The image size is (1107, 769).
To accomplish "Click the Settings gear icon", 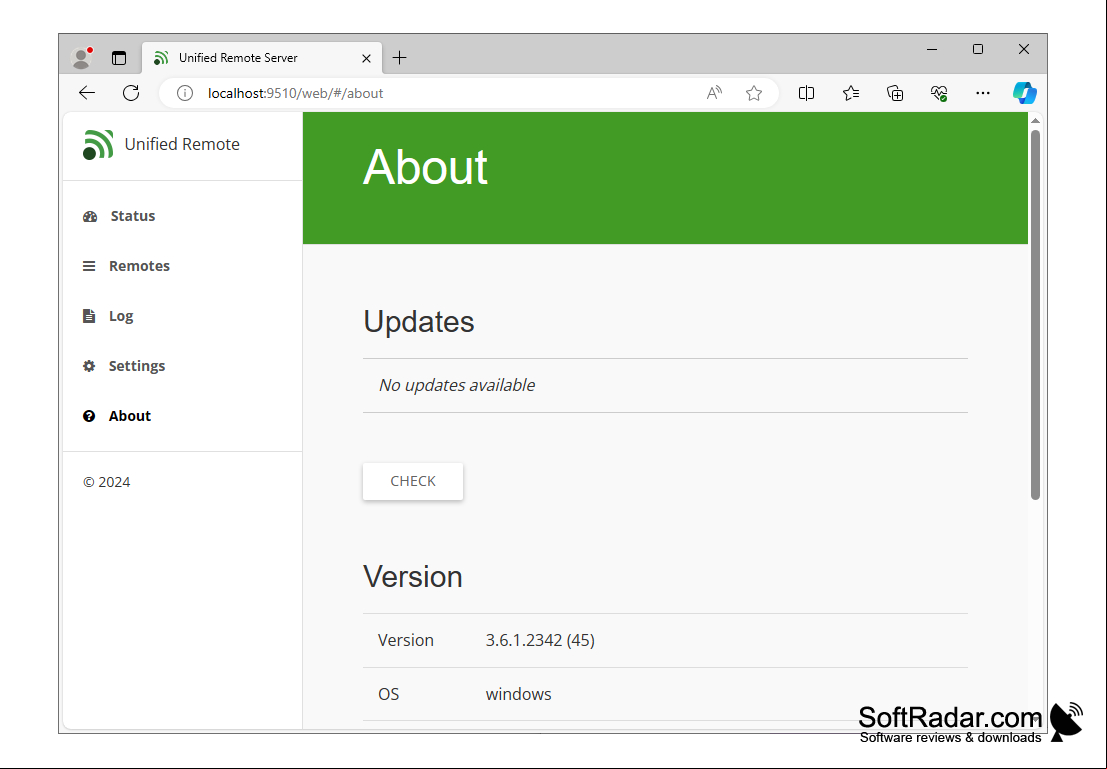I will point(89,366).
